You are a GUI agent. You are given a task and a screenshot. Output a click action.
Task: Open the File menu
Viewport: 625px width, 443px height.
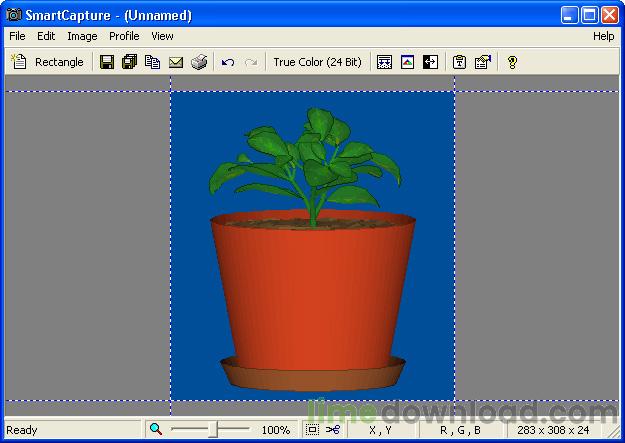(17, 36)
